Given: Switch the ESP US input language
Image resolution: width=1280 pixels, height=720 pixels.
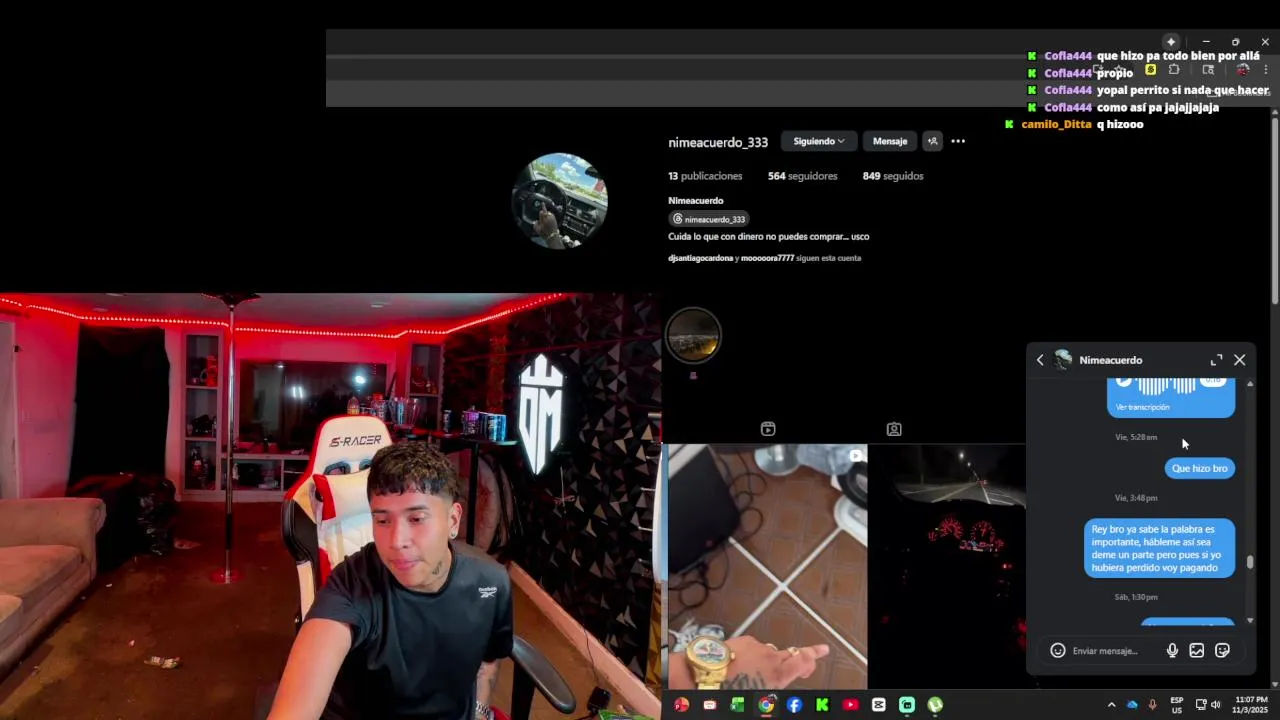Looking at the screenshot, I should pos(1177,705).
